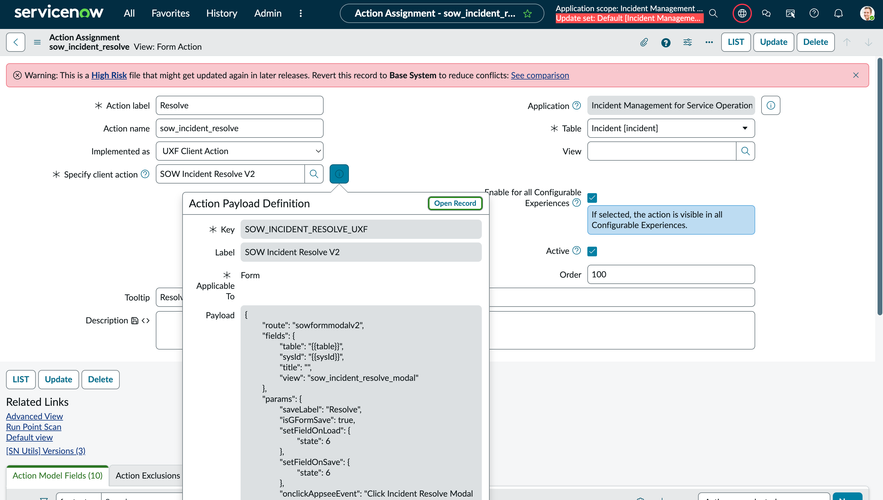Open more options ellipsis in form header
The height and width of the screenshot is (500, 883).
709,42
